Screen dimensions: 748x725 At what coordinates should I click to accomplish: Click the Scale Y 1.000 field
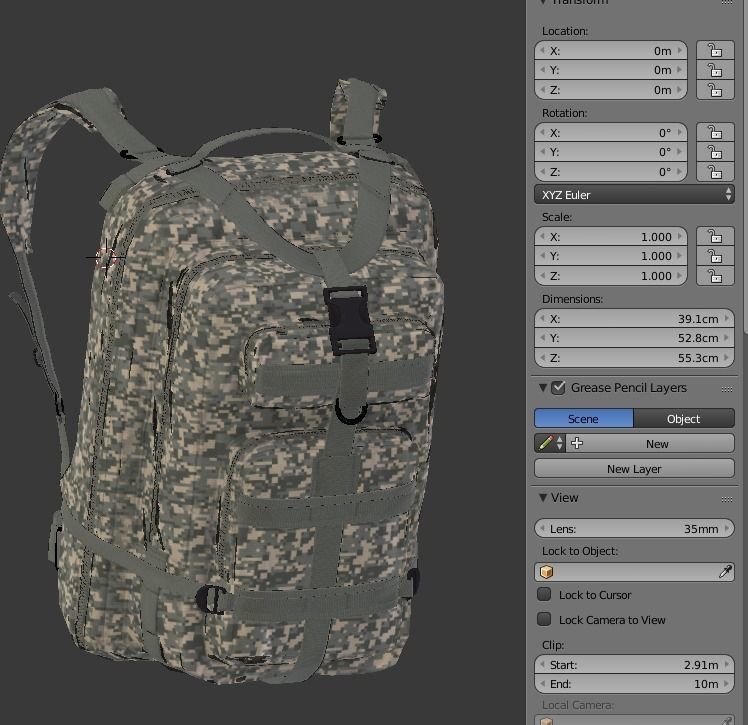point(611,256)
